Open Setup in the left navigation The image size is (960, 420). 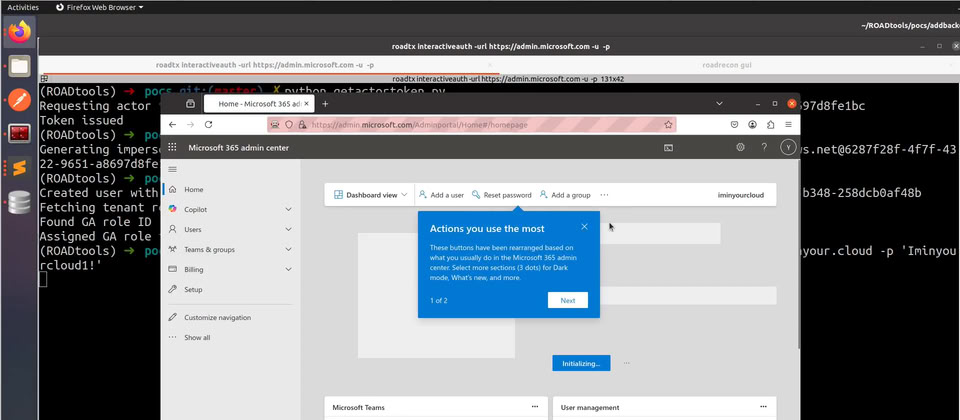tap(192, 289)
